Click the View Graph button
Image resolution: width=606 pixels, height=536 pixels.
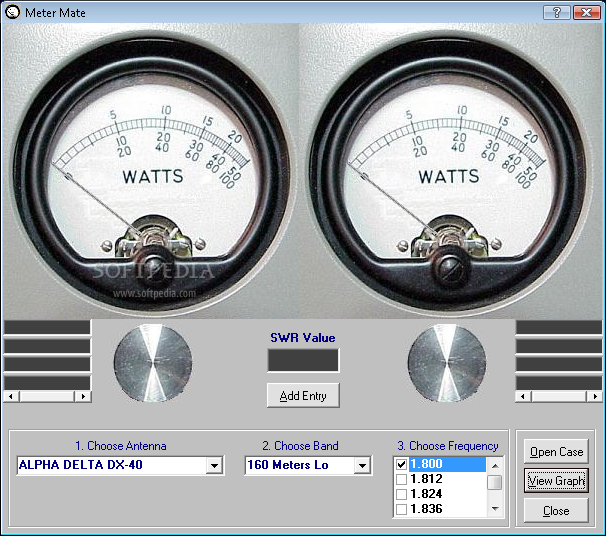click(x=556, y=481)
